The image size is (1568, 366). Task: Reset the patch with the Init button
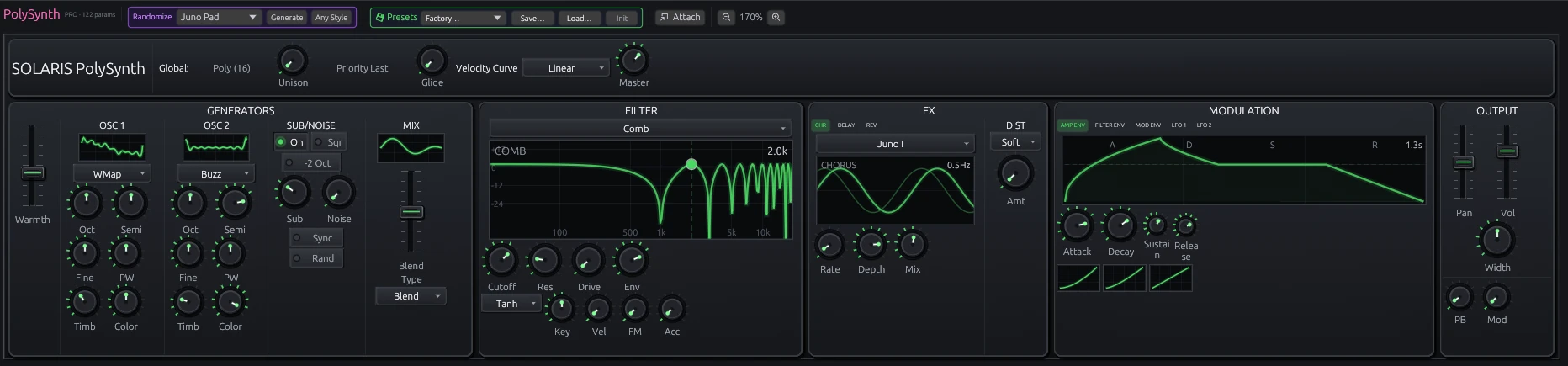click(x=622, y=18)
